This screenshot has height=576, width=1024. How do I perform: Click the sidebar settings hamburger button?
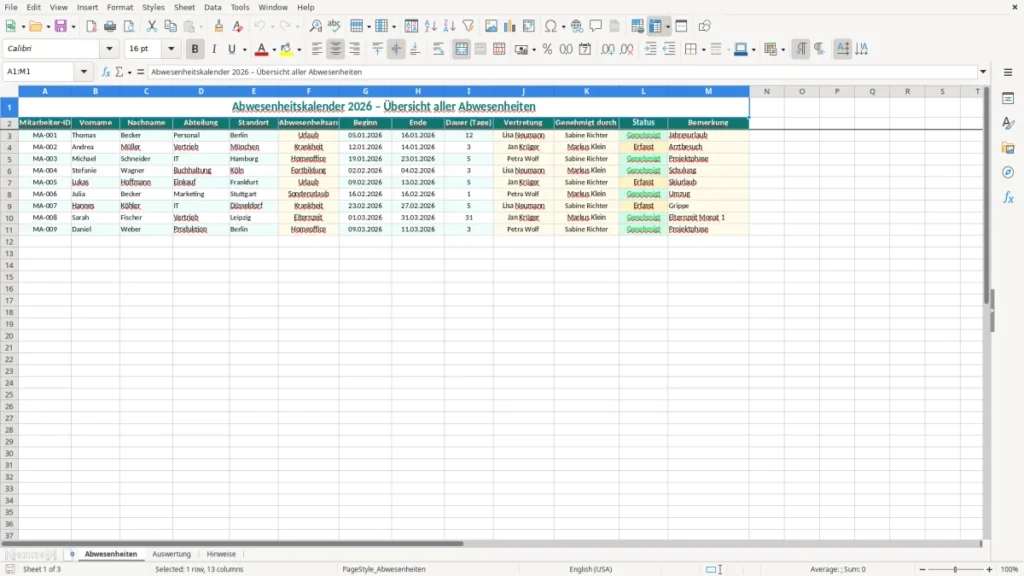point(1008,72)
